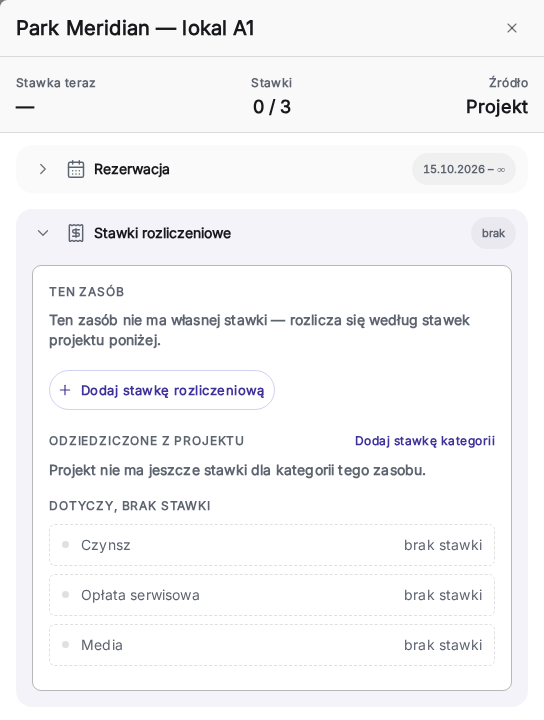Click the status dot next to Media
544x720 pixels.
[x=66, y=645]
